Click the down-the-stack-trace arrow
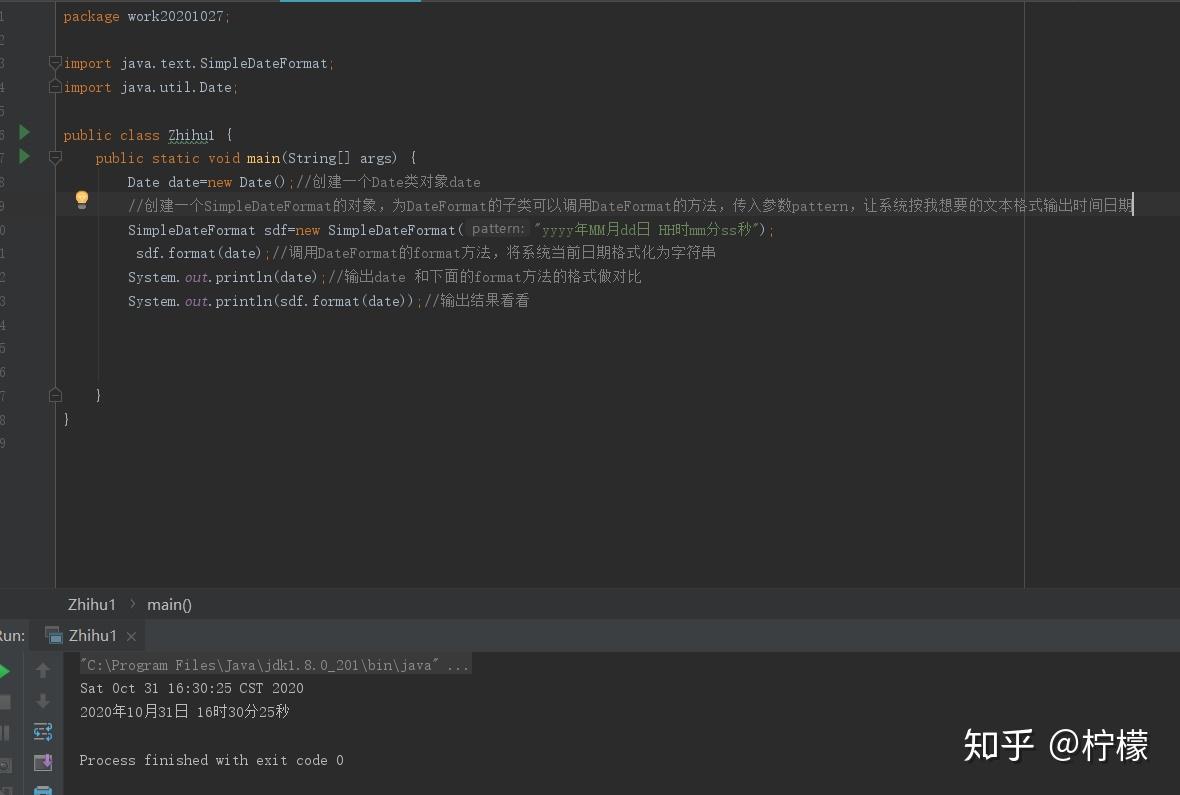The width and height of the screenshot is (1180, 795). click(43, 701)
